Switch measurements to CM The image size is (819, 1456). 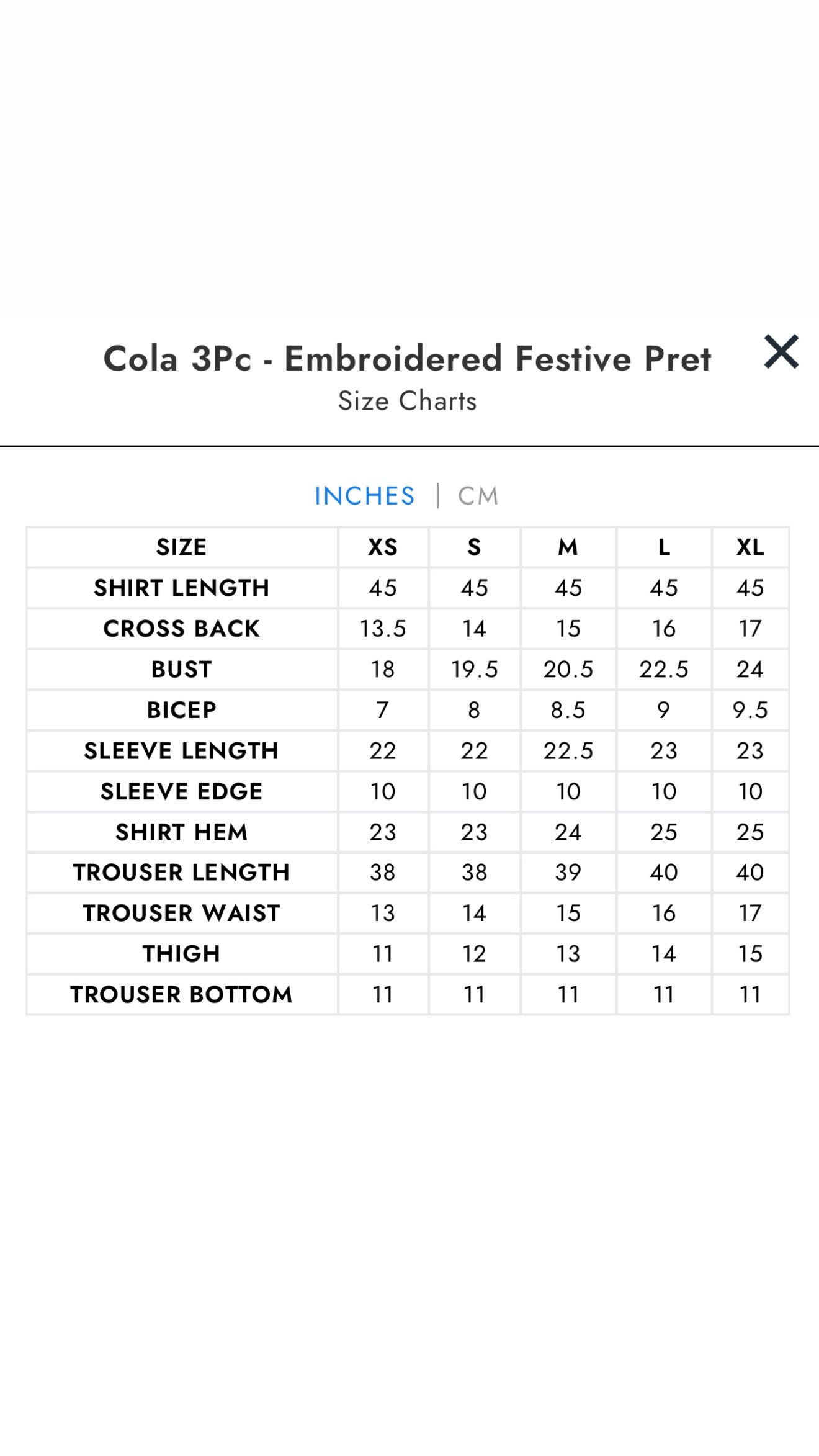pyautogui.click(x=478, y=496)
